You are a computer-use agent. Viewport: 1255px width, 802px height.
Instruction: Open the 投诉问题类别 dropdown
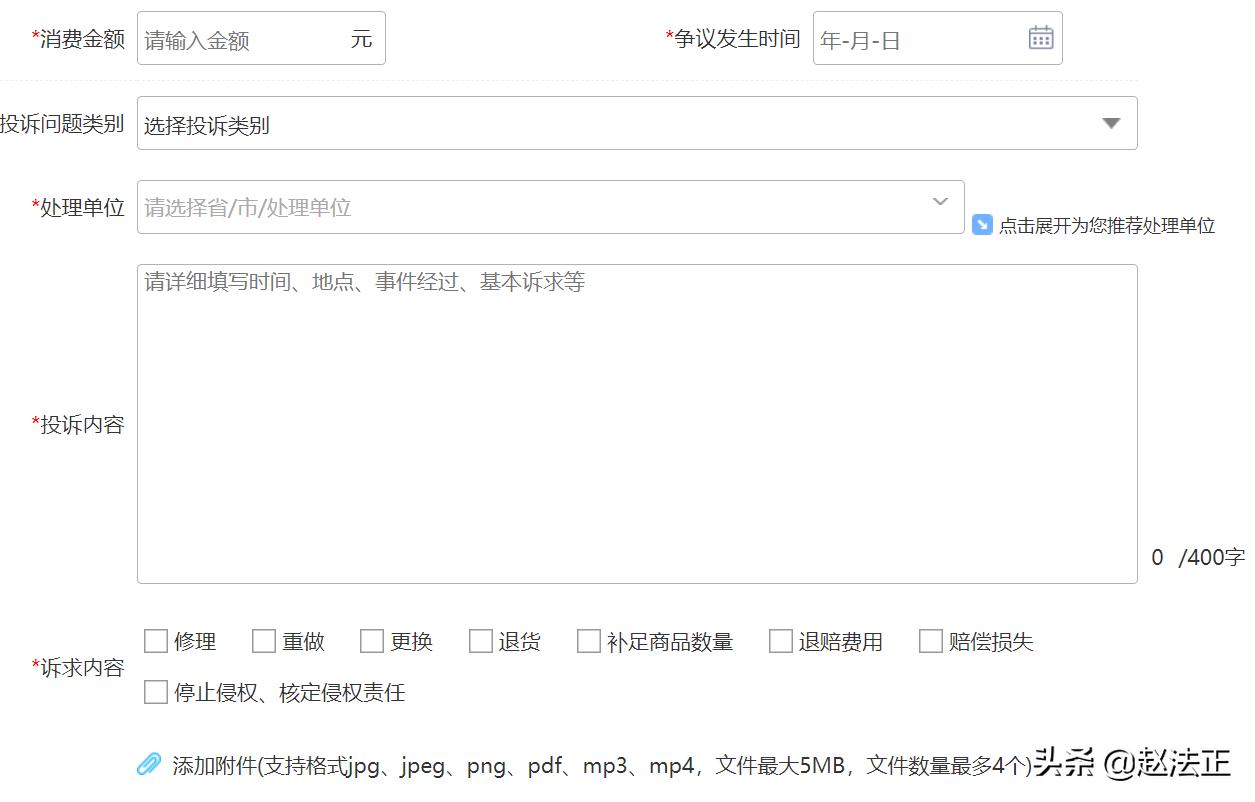635,123
